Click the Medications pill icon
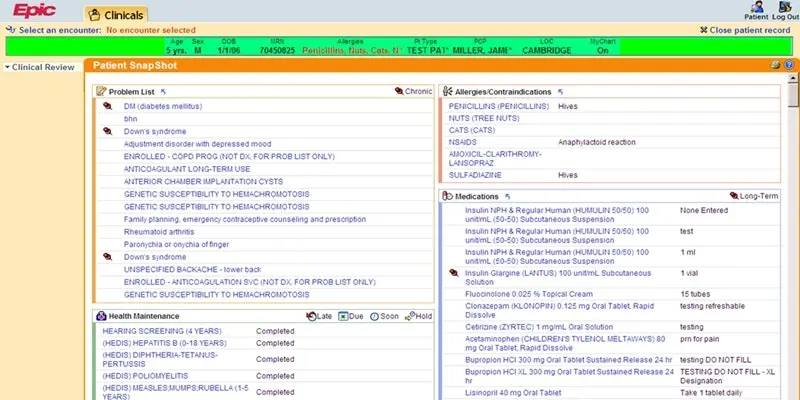 (x=447, y=196)
